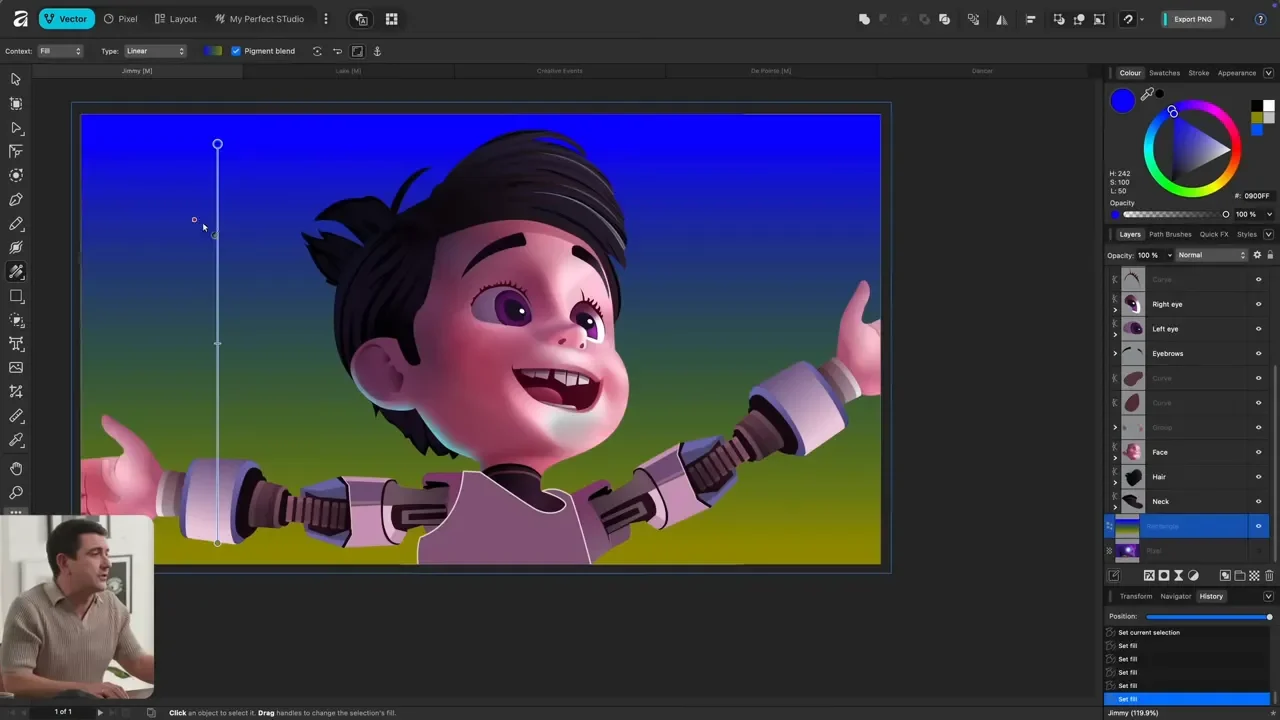
Task: Choose the Rectangle shape tool
Action: [16, 297]
